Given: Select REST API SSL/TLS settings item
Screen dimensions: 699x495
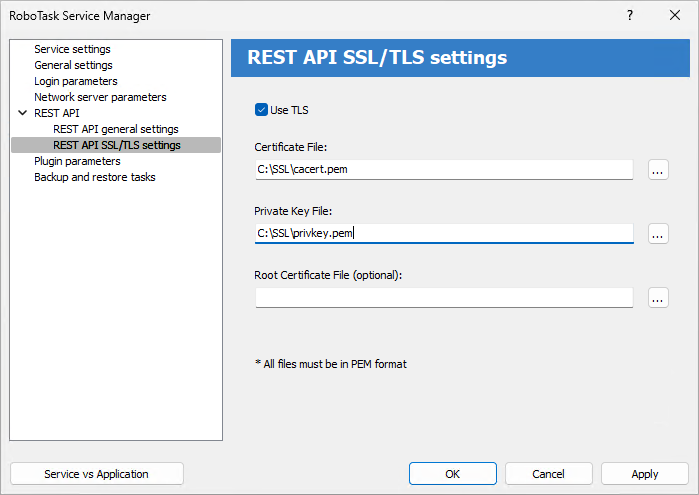Looking at the screenshot, I should pyautogui.click(x=116, y=145).
